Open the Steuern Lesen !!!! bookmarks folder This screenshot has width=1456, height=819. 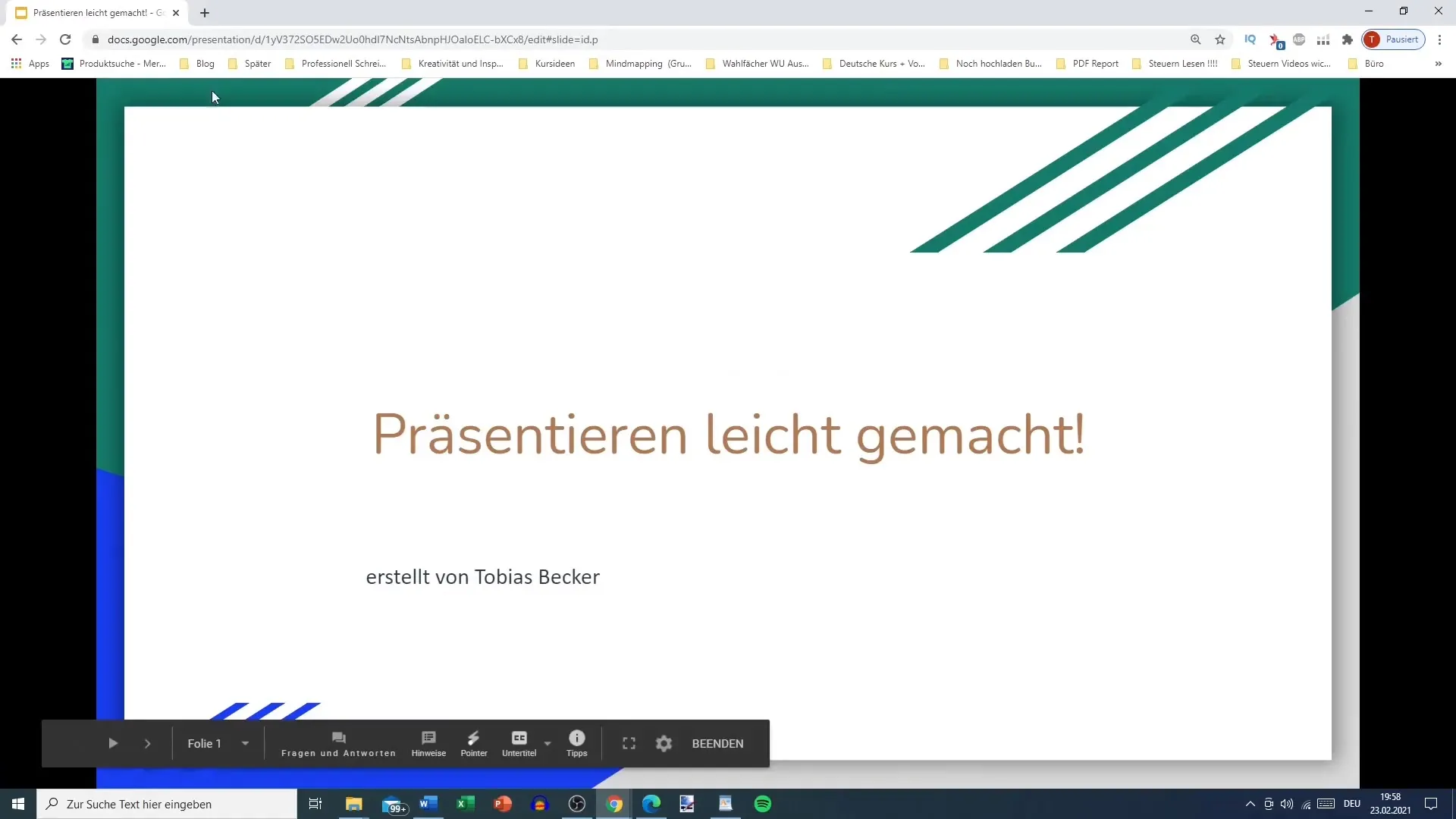[x=1175, y=64]
